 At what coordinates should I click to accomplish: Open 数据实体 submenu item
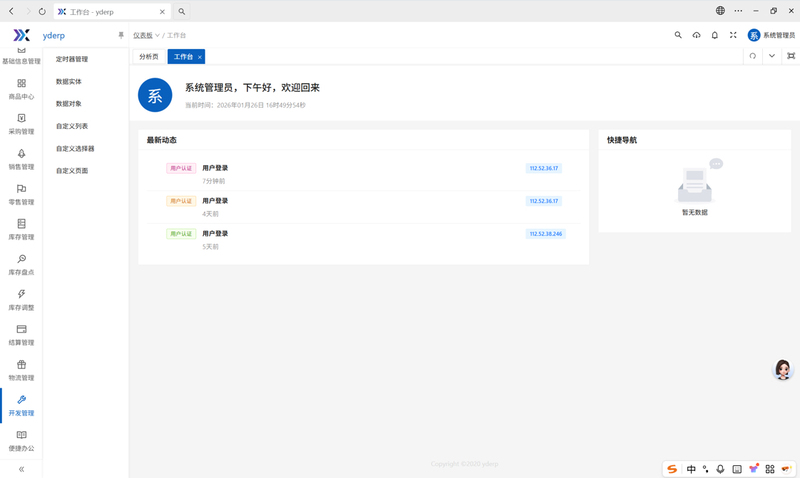(69, 82)
